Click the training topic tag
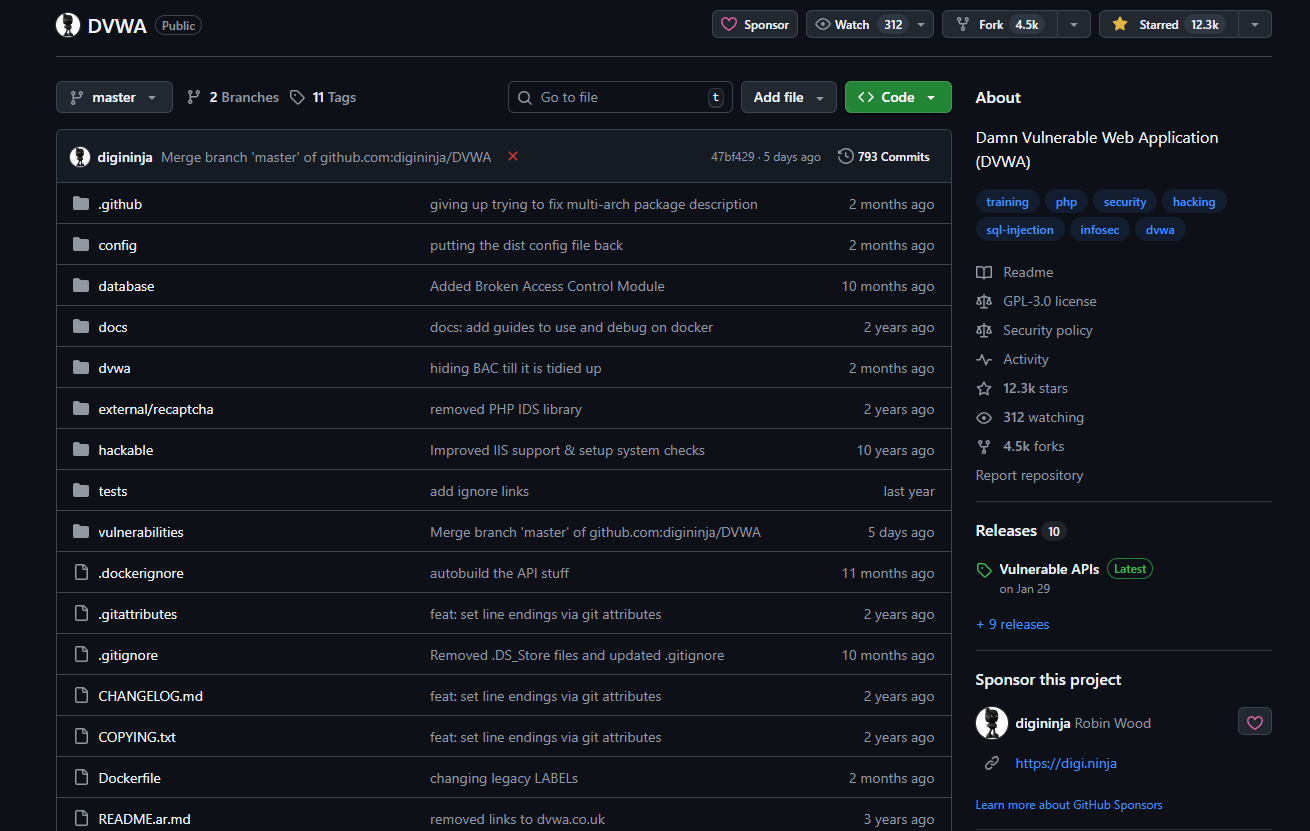Screen dimensions: 1310x831 tap(1007, 202)
